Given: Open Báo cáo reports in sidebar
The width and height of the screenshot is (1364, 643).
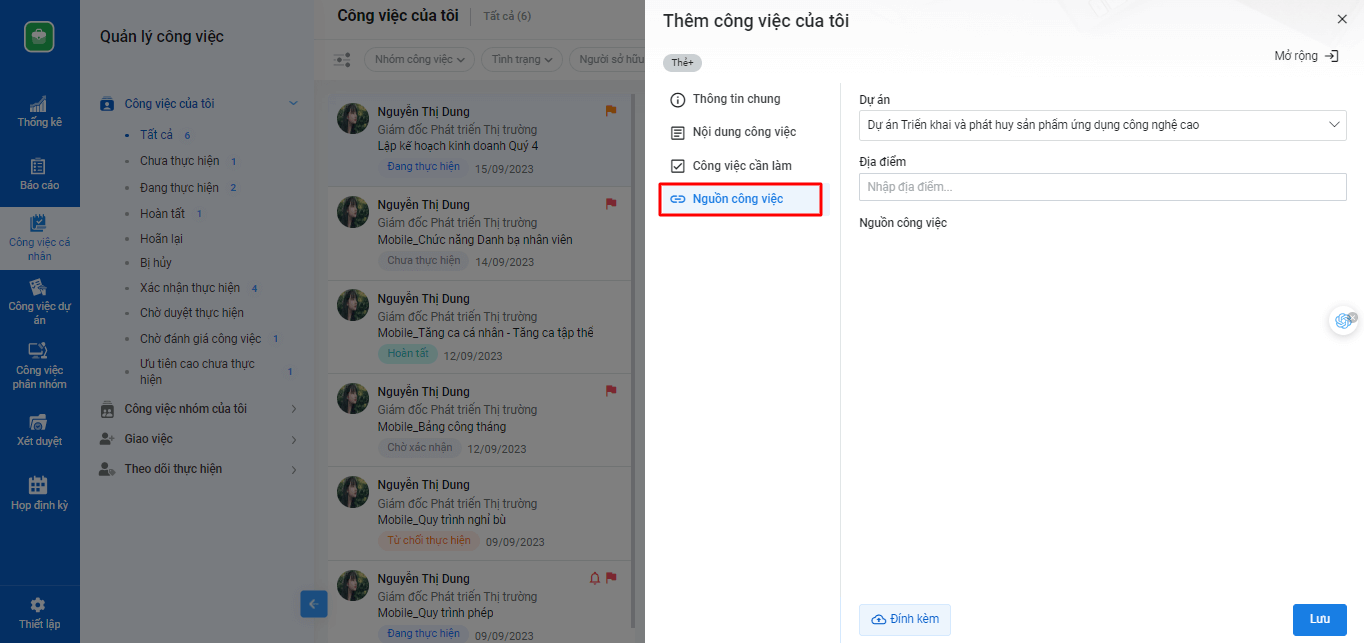Looking at the screenshot, I should [x=39, y=175].
